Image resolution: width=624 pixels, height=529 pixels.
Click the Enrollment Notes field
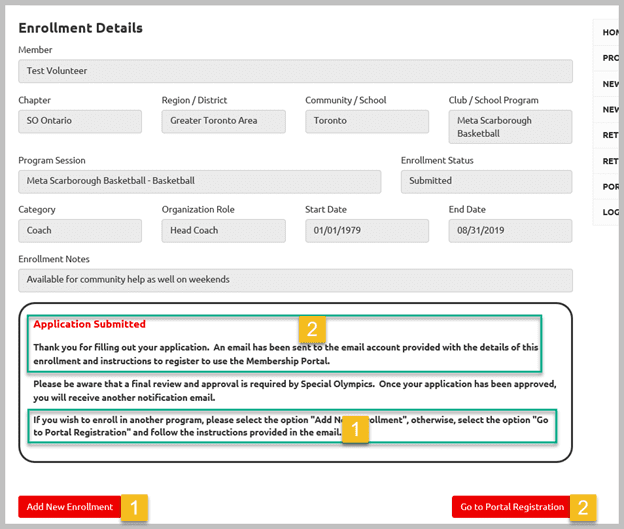tap(295, 281)
